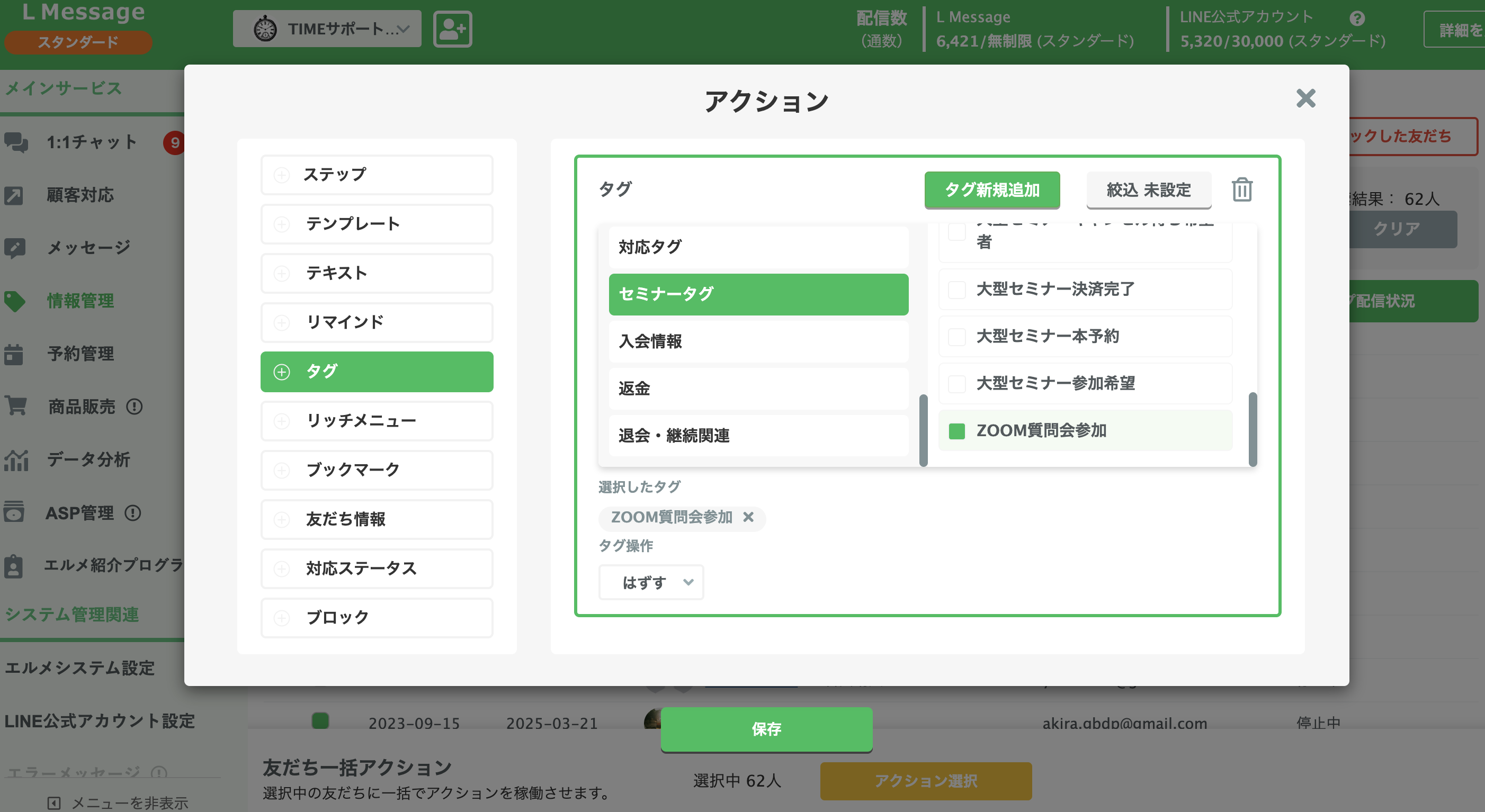Enable the 大型セミナー本予約 checkbox
The image size is (1485, 812).
point(956,337)
